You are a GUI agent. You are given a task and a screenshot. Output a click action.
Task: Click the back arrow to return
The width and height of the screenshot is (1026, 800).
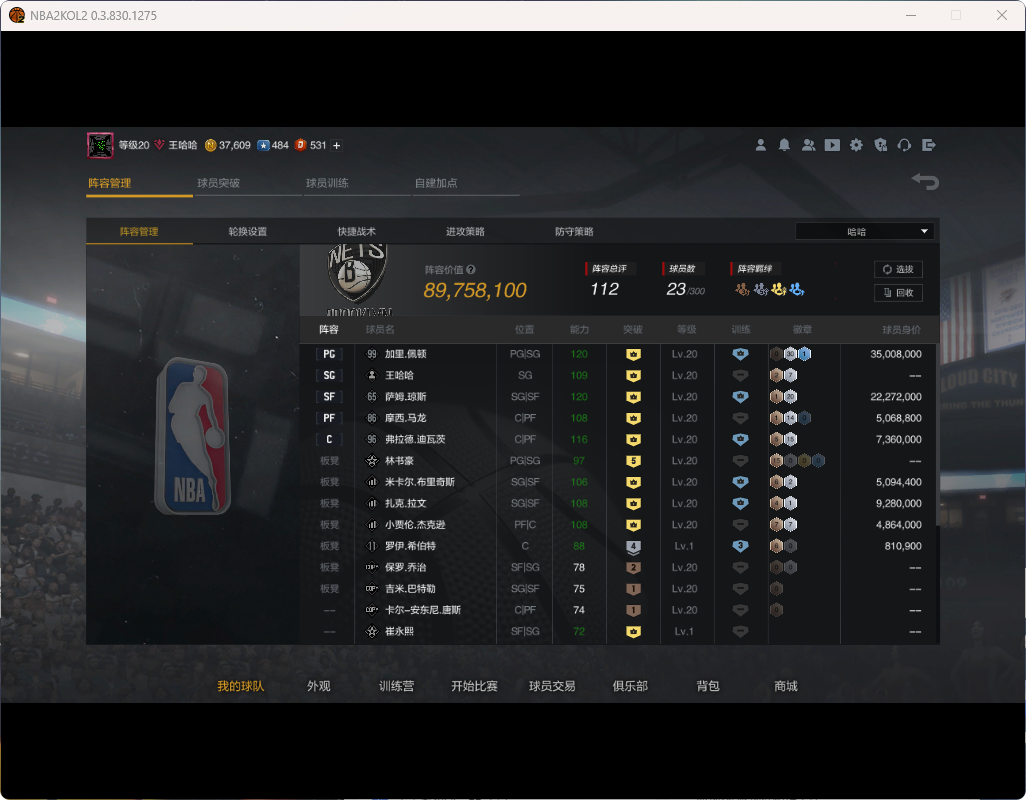925,181
